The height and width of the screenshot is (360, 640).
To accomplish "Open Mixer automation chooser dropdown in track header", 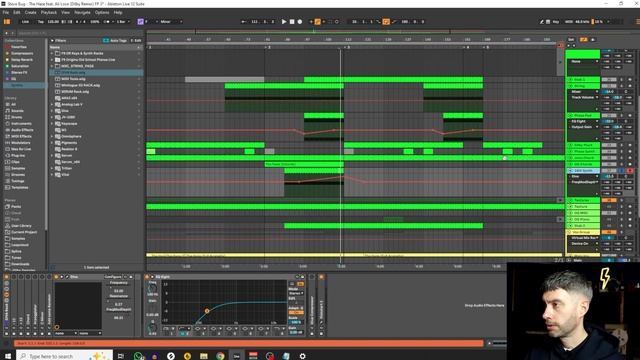I will point(584,92).
